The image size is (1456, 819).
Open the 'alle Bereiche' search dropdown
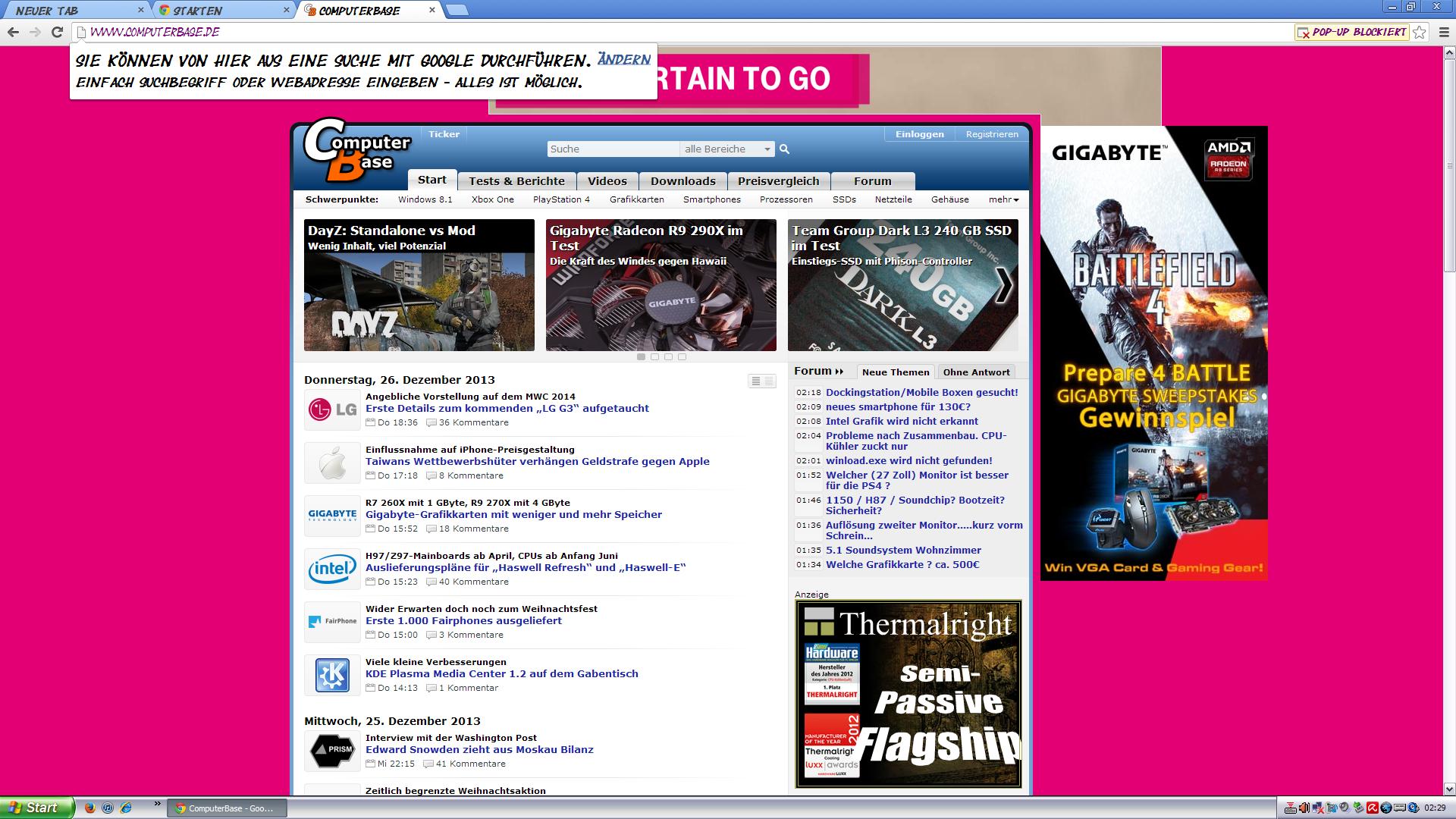click(x=726, y=149)
